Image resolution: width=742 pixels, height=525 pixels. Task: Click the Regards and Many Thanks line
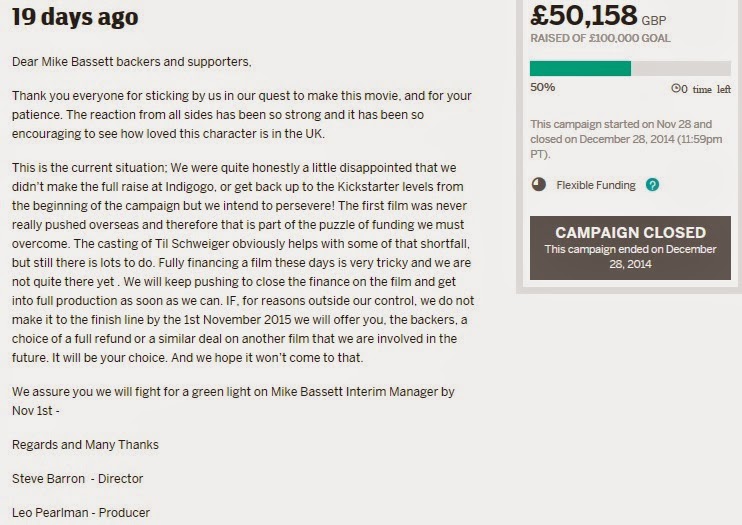pyautogui.click(x=85, y=445)
